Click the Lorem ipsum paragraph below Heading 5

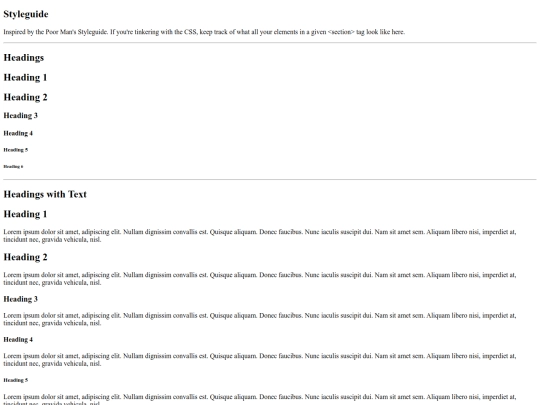(x=260, y=399)
